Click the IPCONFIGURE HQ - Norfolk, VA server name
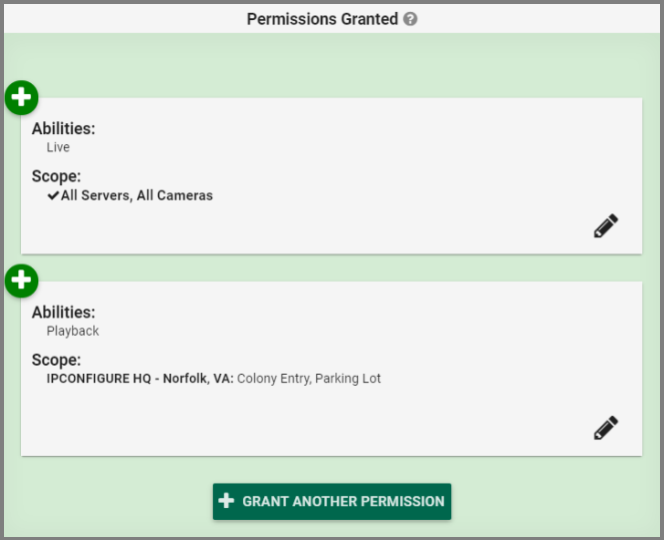 (x=139, y=379)
